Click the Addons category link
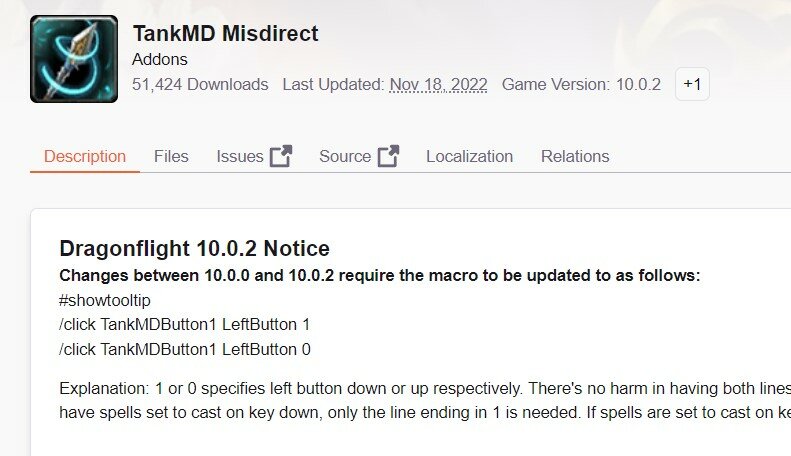This screenshot has width=791, height=456. tap(159, 60)
